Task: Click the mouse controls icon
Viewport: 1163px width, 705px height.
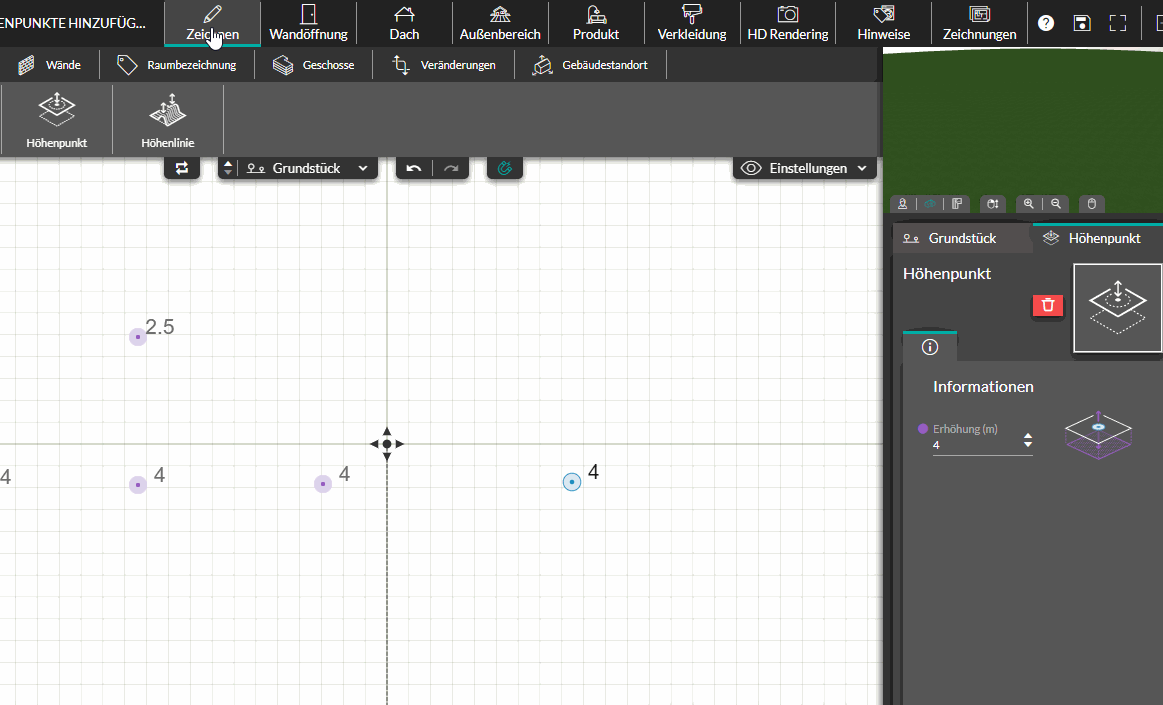Action: (1092, 204)
